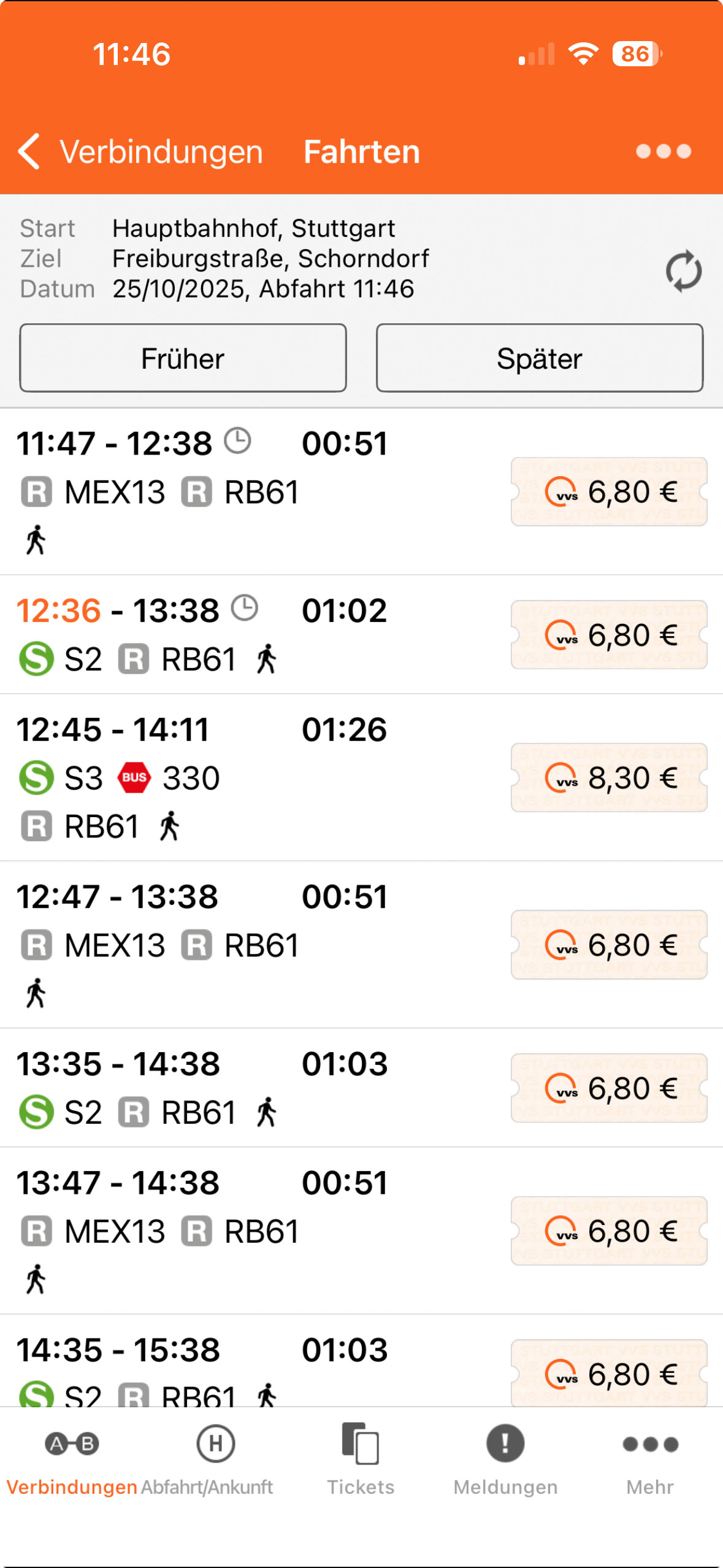Tap the walking icon on 13:35 trip
Image resolution: width=723 pixels, height=1568 pixels.
(x=266, y=1112)
